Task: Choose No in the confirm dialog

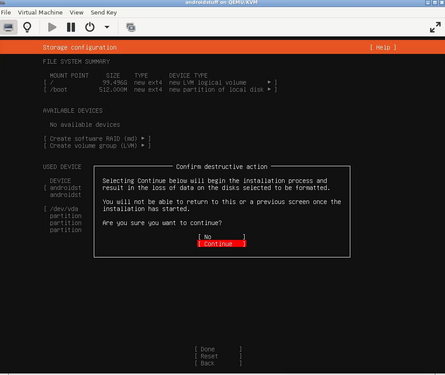Action: 222,237
